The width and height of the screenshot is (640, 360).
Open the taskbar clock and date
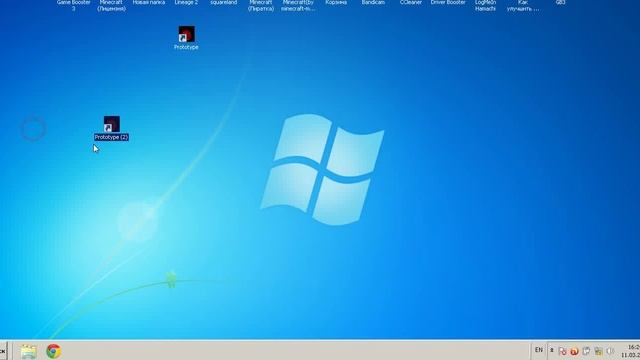[x=631, y=351]
